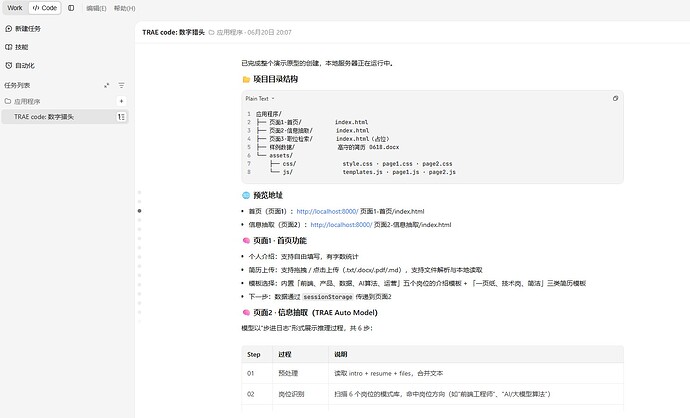The height and width of the screenshot is (418, 690).
Task: Click the 简历上传 bullet line
Action: coord(365,270)
